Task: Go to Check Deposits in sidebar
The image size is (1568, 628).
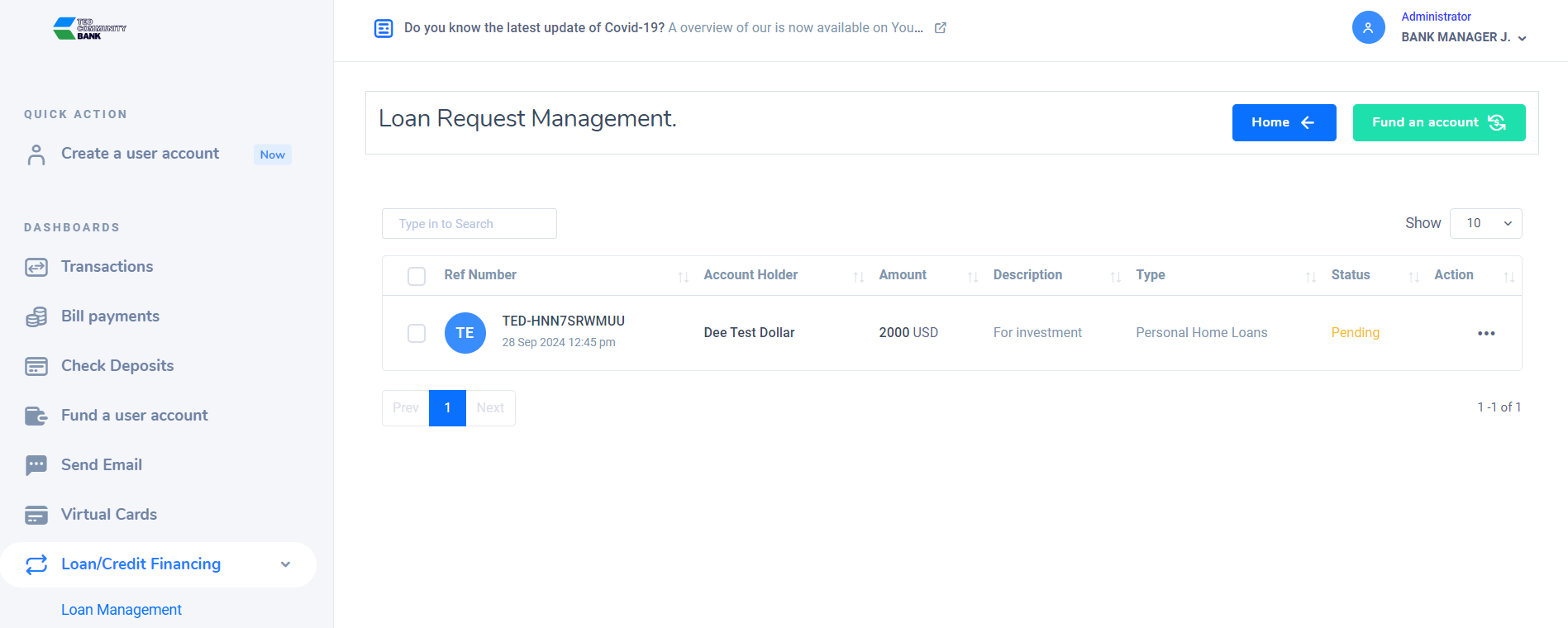Action: (117, 366)
